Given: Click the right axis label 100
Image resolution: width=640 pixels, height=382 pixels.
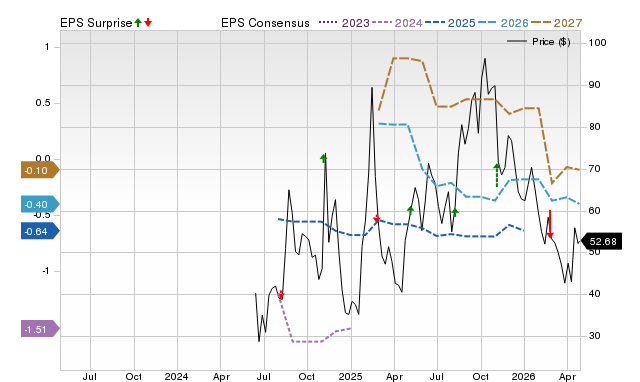Looking at the screenshot, I should [x=598, y=42].
